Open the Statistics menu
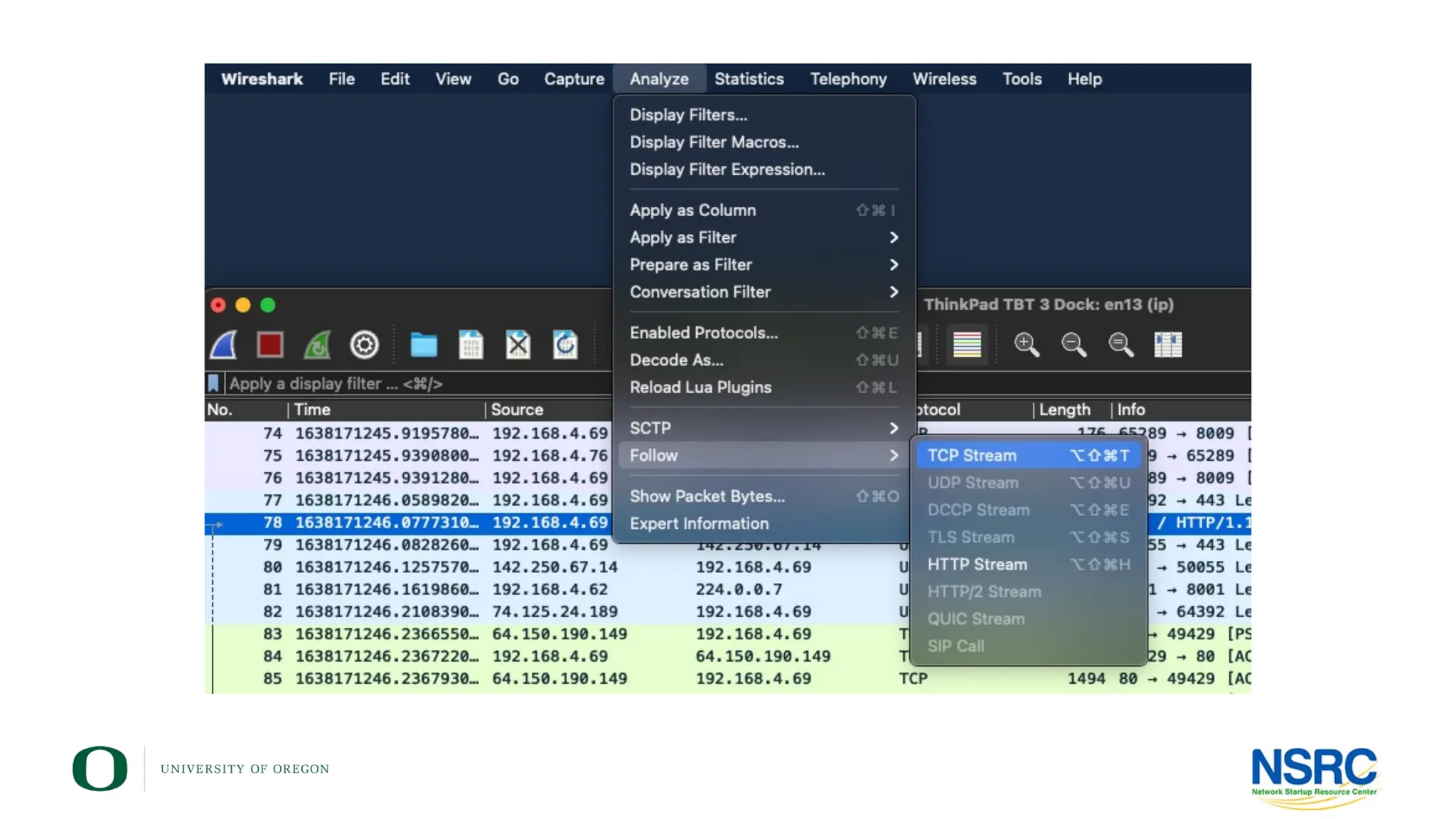Image resolution: width=1456 pixels, height=819 pixels. click(x=749, y=79)
